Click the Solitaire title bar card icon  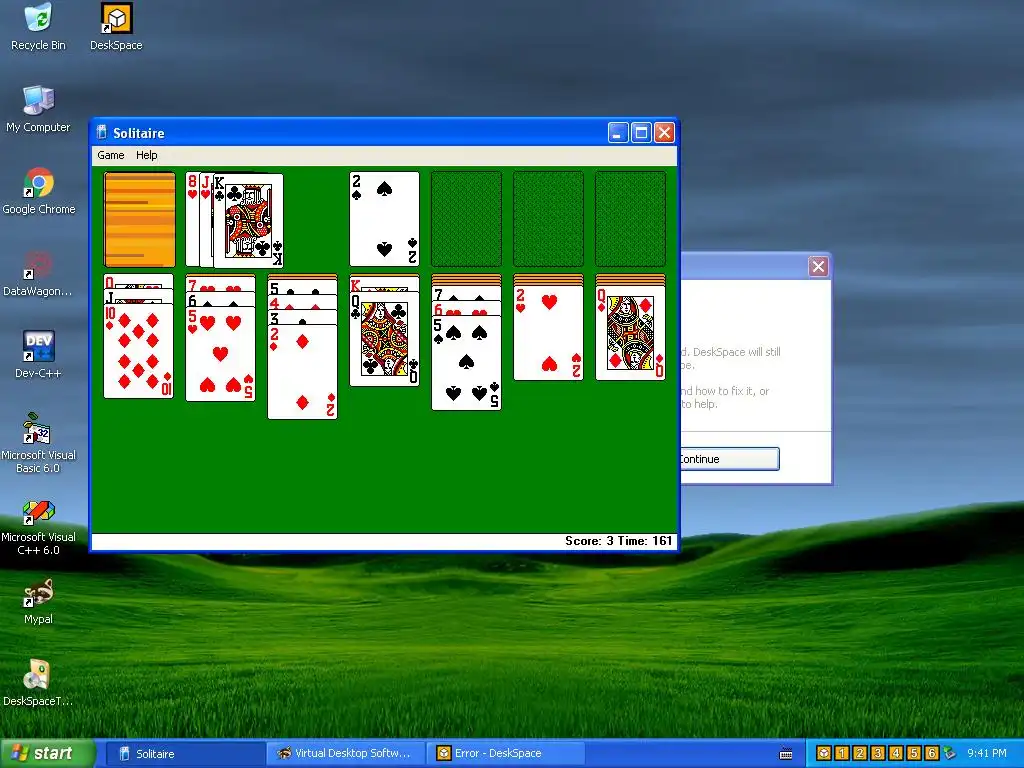point(101,133)
